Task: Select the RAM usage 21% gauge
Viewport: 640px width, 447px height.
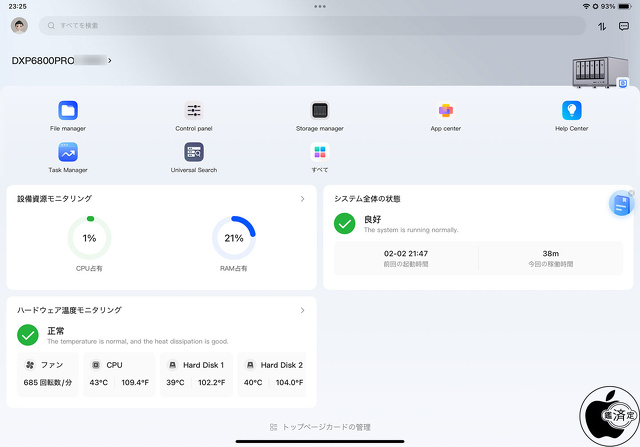Action: (x=233, y=238)
